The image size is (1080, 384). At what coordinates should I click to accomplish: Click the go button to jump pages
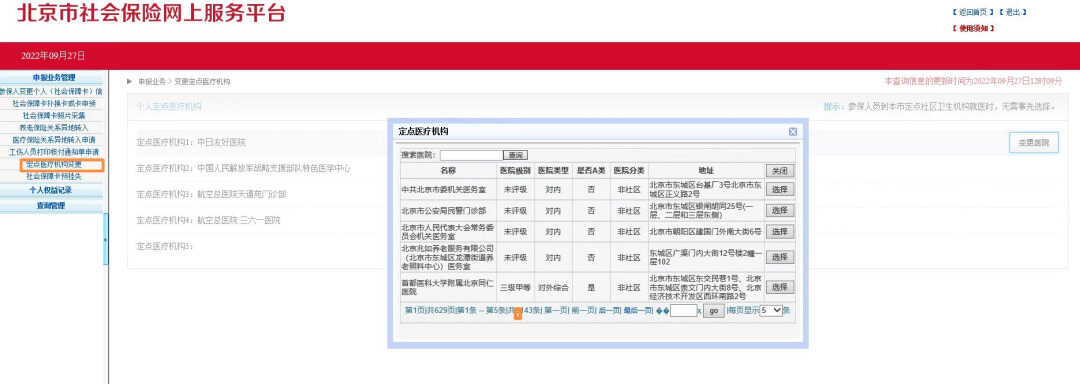tap(714, 311)
